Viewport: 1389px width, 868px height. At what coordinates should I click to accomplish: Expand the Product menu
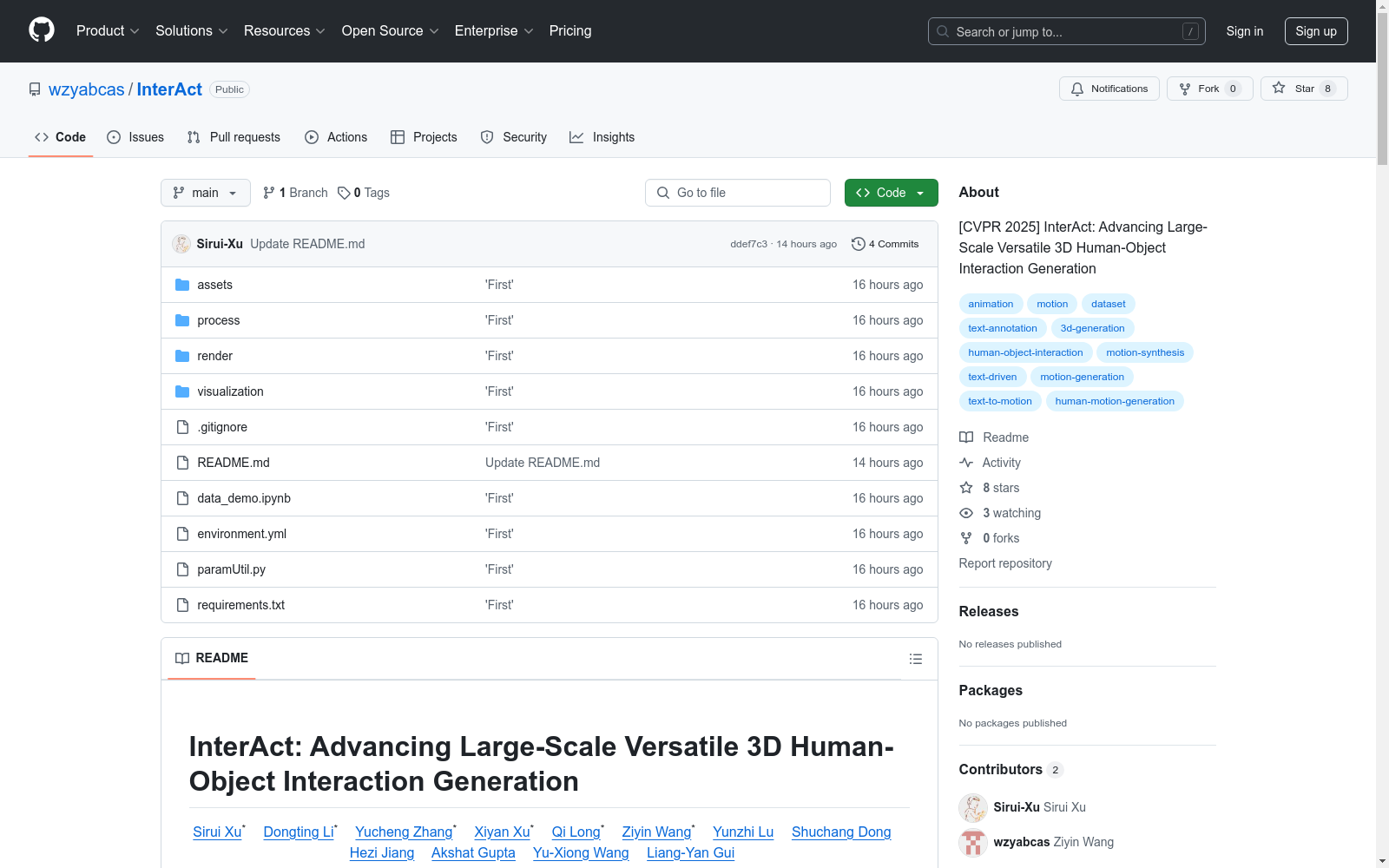pyautogui.click(x=108, y=31)
